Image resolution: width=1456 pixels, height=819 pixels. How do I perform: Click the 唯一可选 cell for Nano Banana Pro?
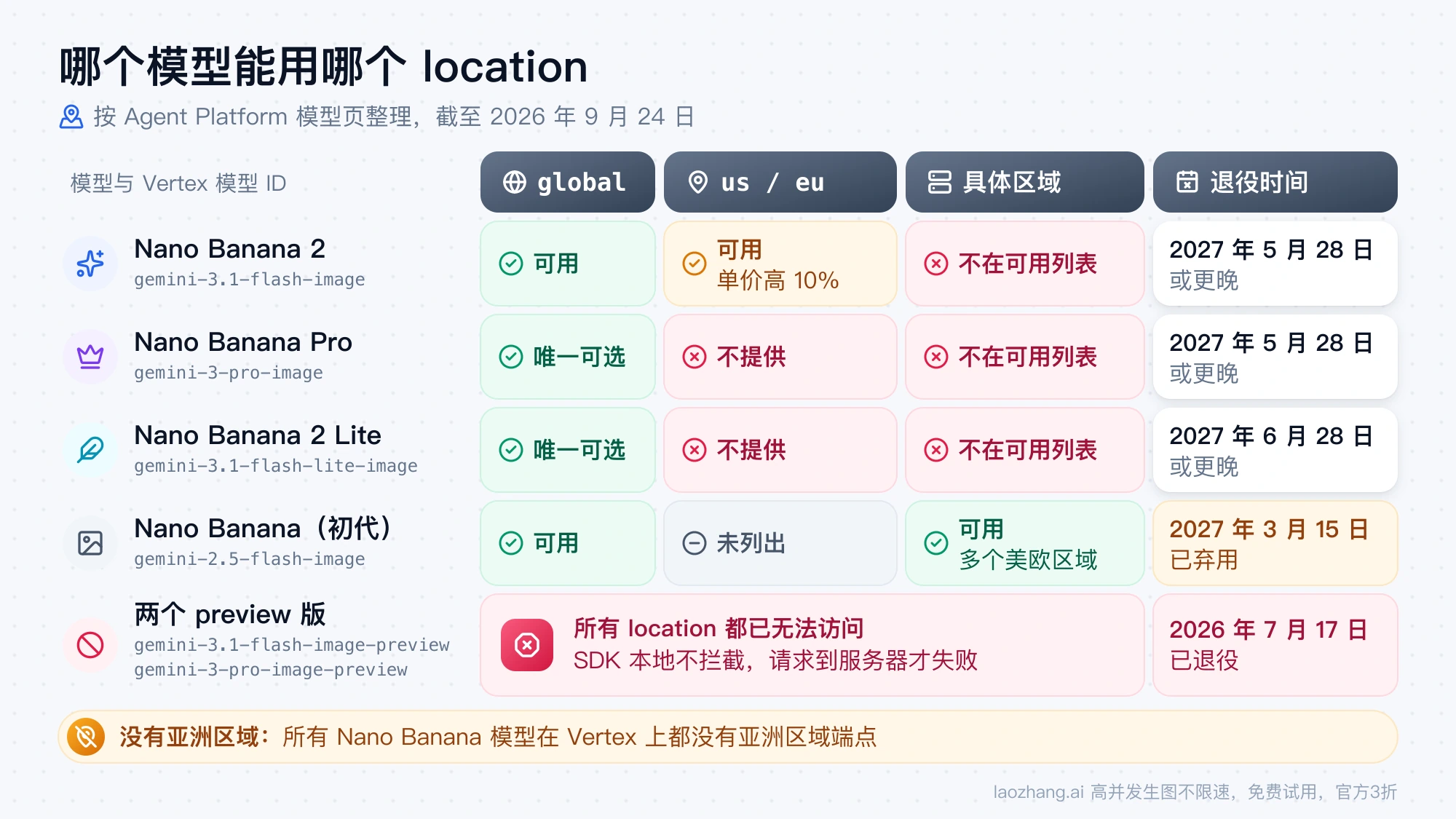(568, 357)
